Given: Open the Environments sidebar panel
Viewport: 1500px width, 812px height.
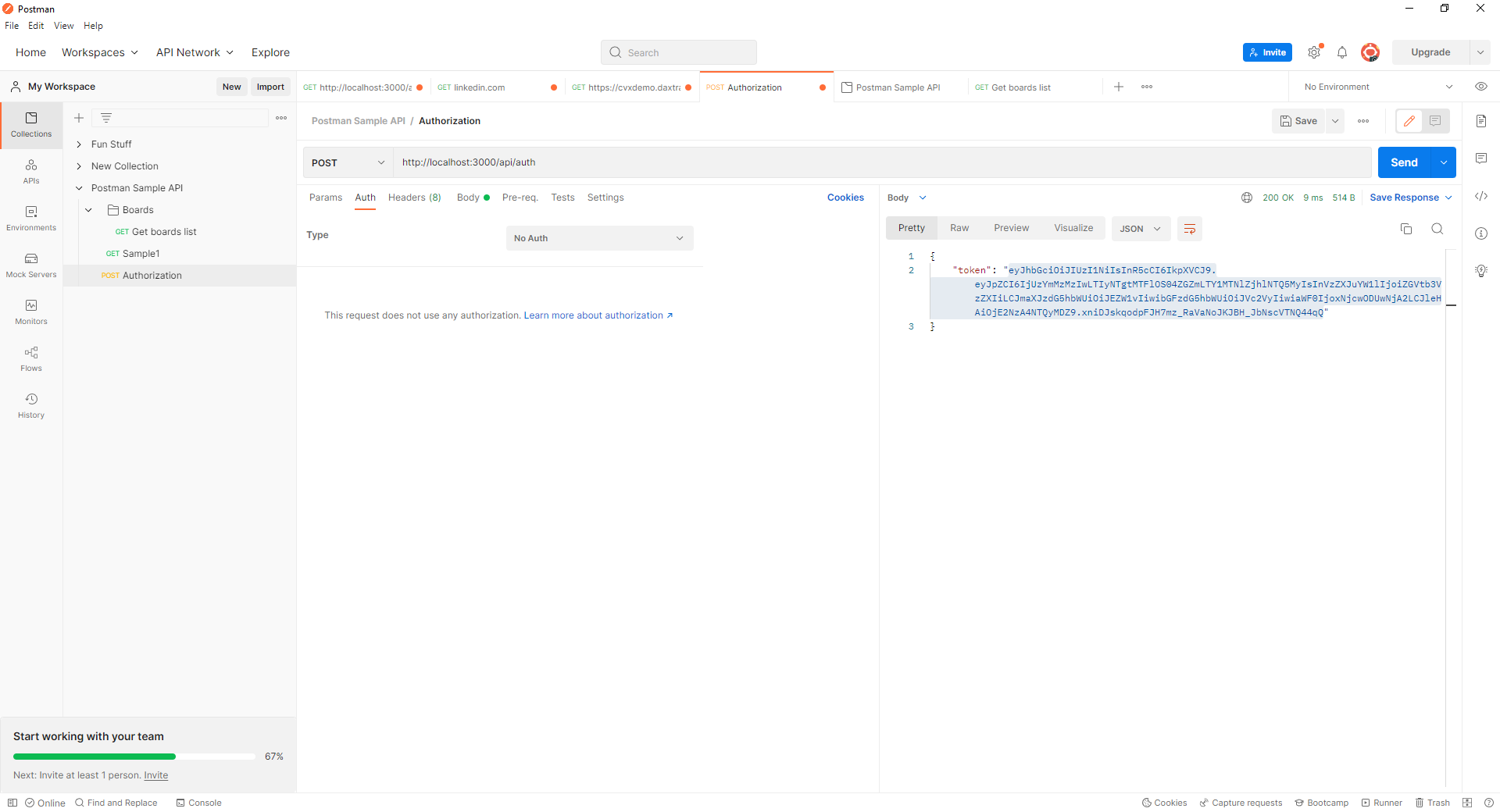Looking at the screenshot, I should [x=31, y=219].
